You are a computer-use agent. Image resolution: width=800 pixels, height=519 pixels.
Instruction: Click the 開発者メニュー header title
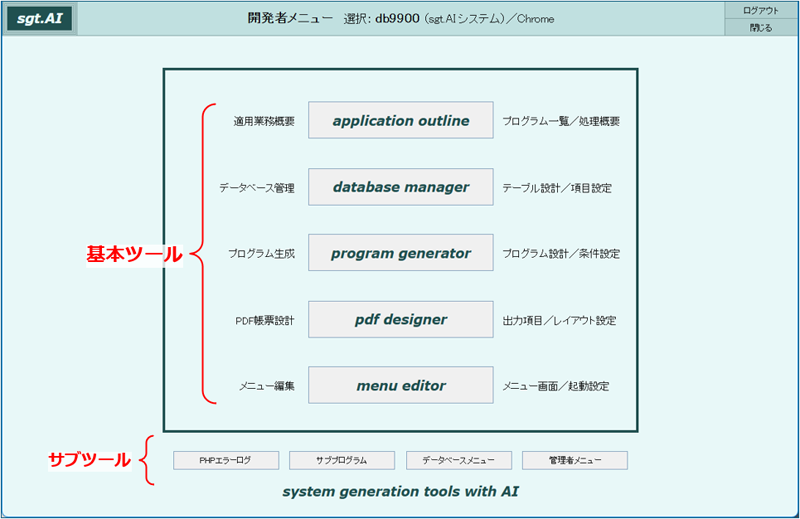click(x=290, y=18)
